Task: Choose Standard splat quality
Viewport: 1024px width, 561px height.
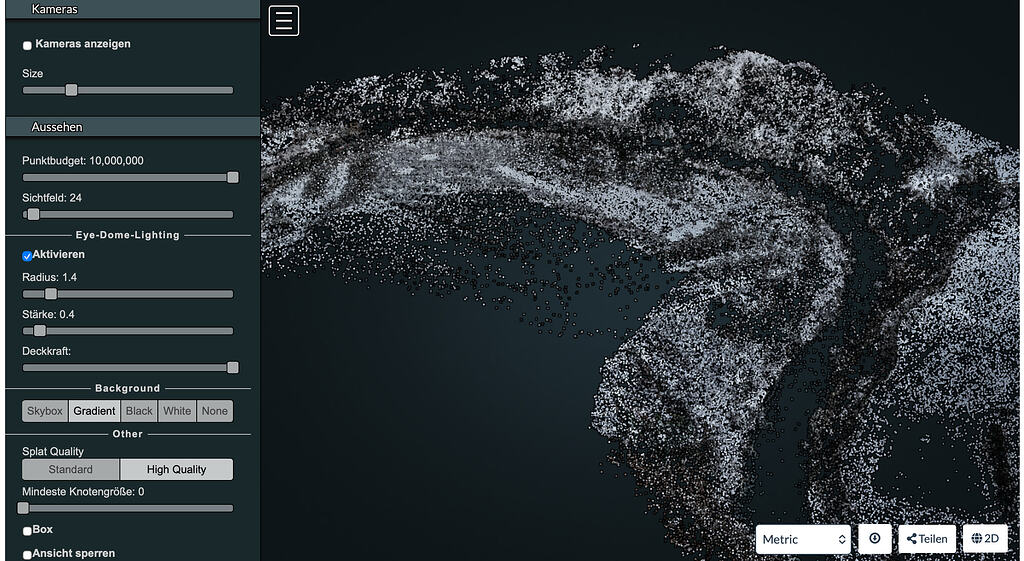Action: pos(71,470)
